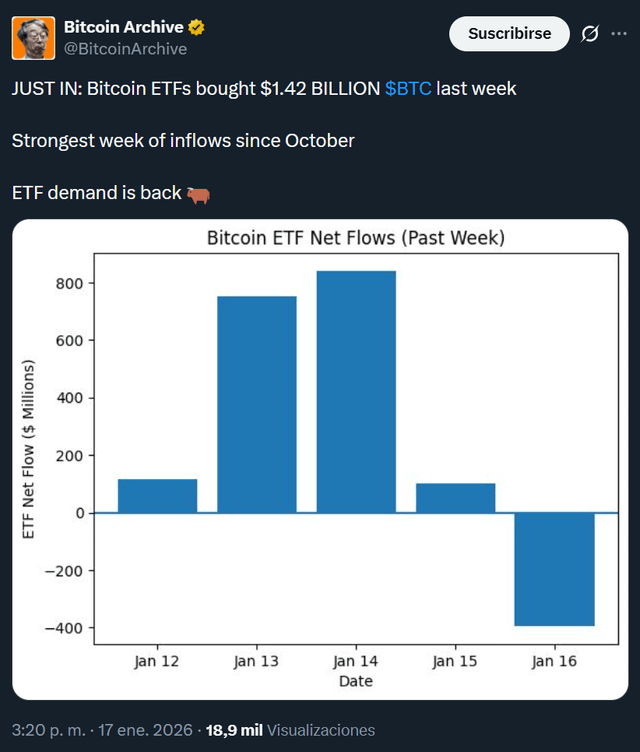This screenshot has height=752, width=640.
Task: Click the x-axis label Date
Action: click(355, 681)
